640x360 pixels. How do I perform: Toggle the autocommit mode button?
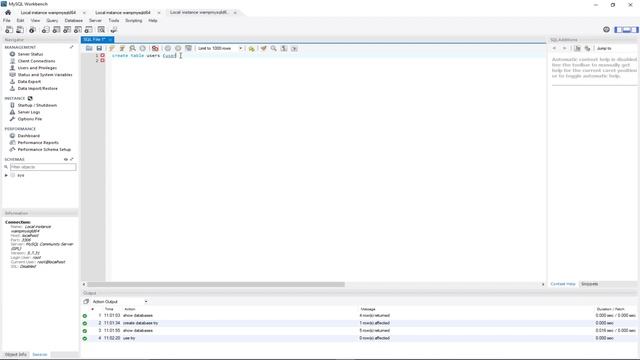(x=188, y=48)
